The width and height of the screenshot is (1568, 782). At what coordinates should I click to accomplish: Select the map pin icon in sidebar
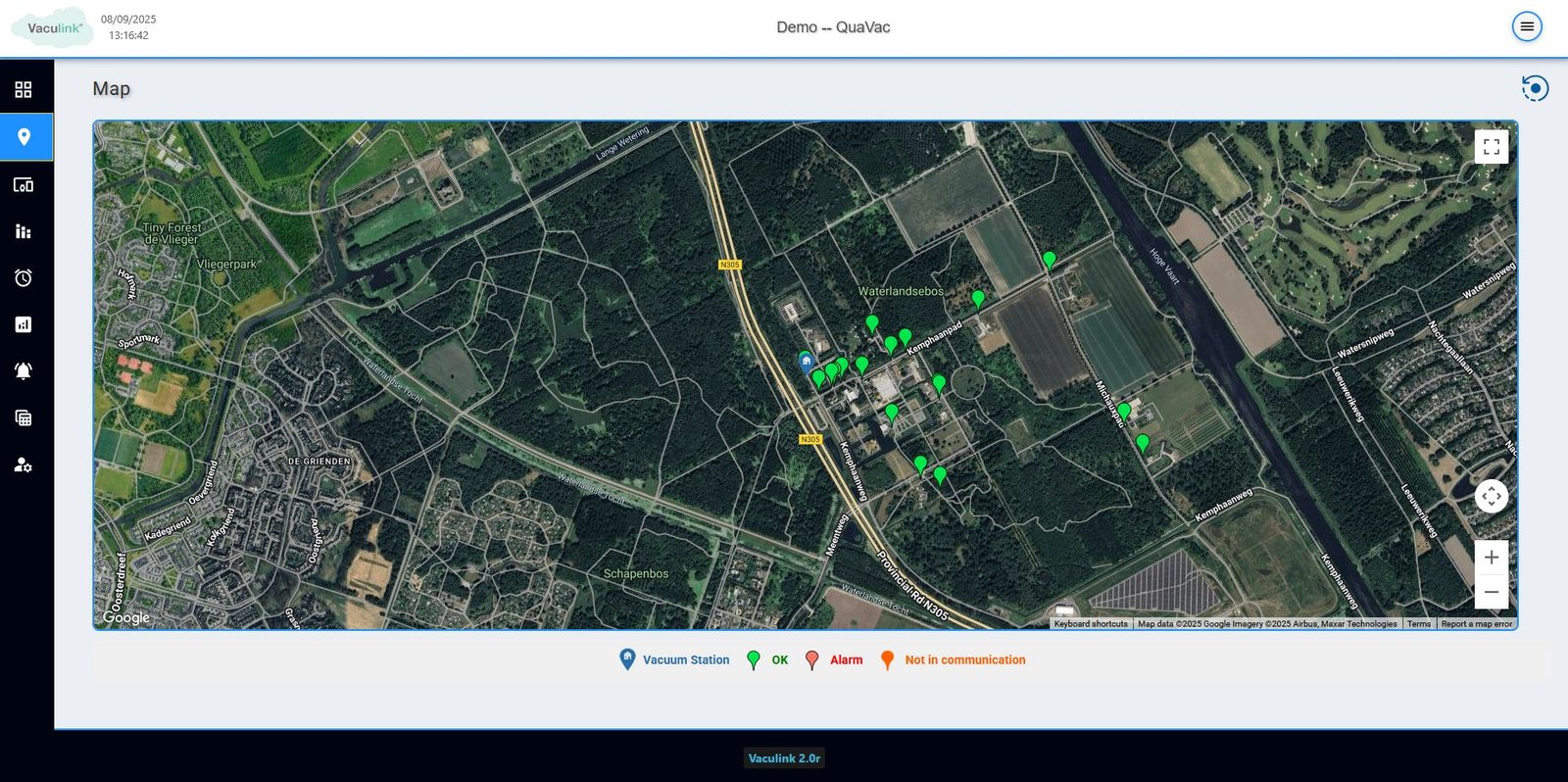tap(24, 137)
